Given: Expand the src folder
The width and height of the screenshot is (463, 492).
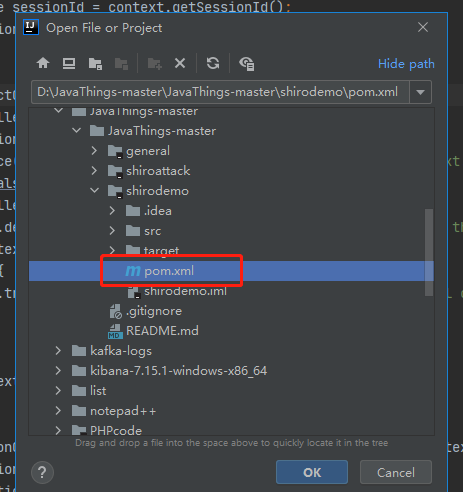Looking at the screenshot, I should coord(112,231).
